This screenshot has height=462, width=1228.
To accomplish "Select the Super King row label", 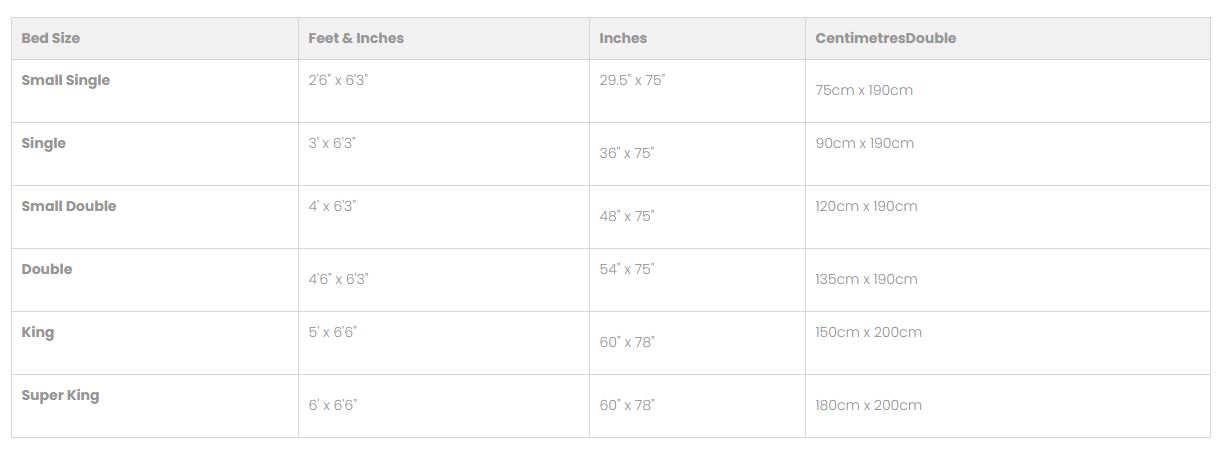I will (60, 395).
